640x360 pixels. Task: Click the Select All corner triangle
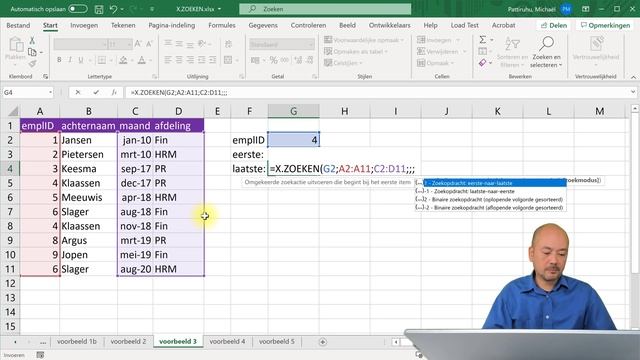tap(13, 111)
